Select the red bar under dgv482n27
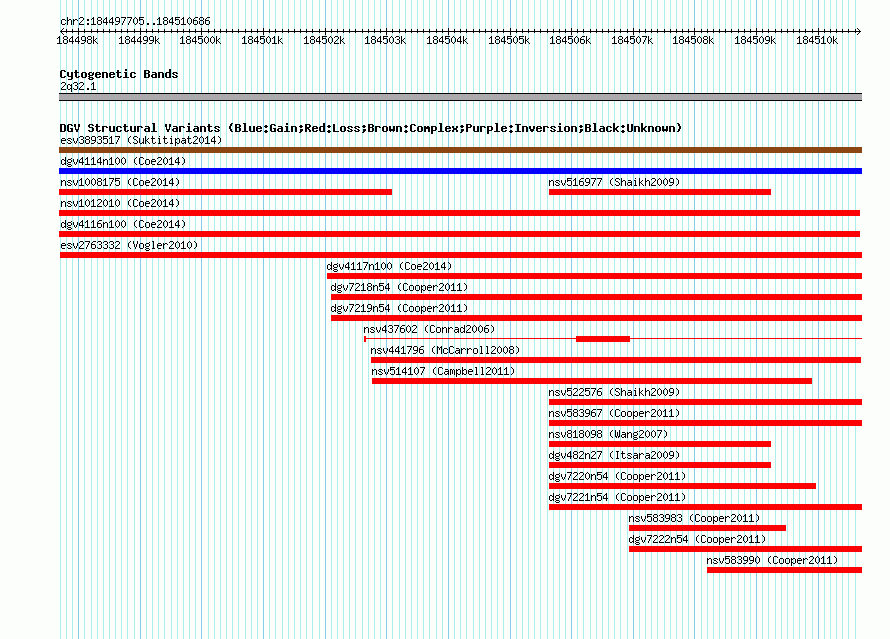The image size is (890, 639). 660,465
